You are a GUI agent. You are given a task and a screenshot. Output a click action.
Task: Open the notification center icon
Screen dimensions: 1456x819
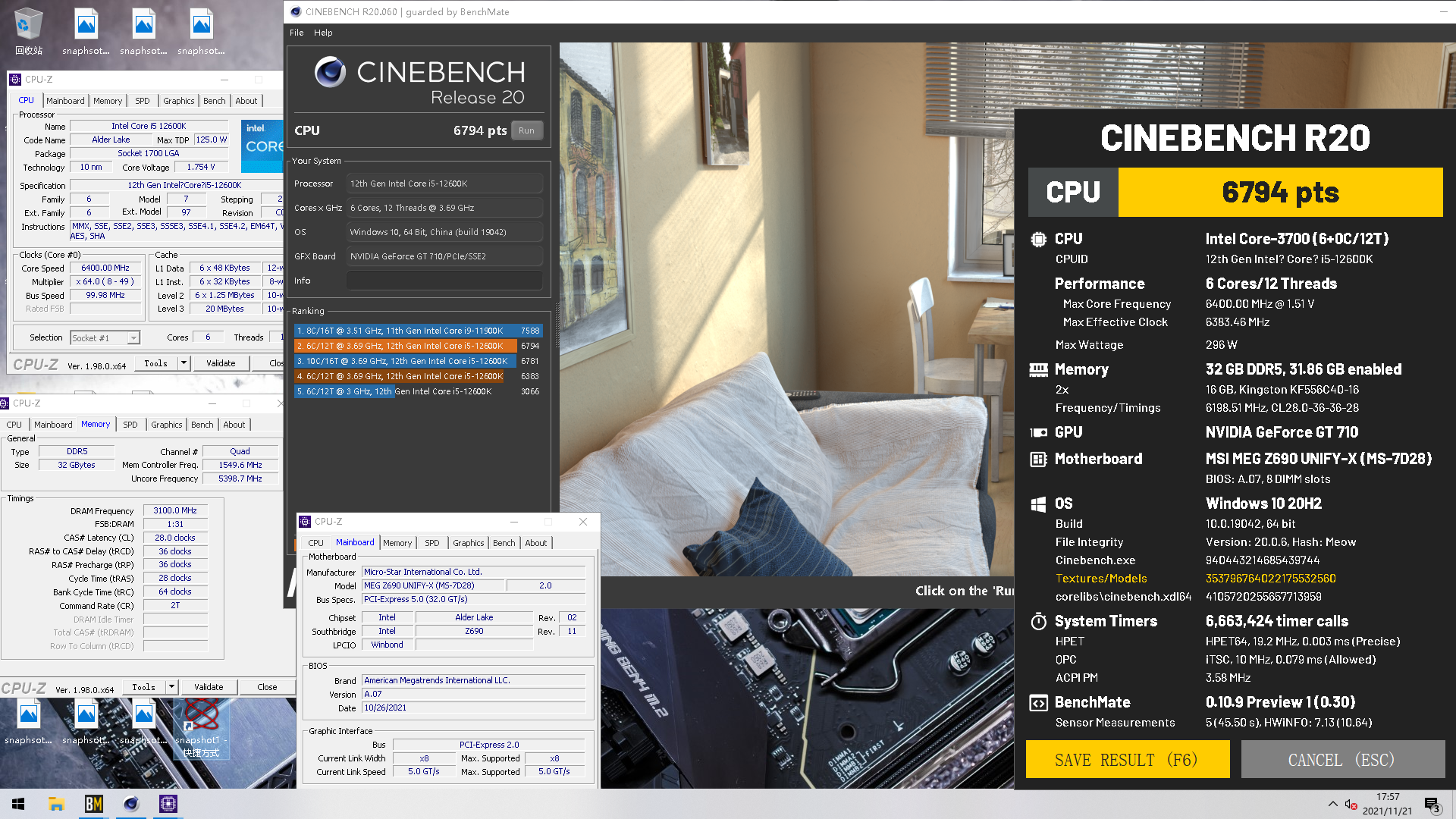(x=1432, y=804)
